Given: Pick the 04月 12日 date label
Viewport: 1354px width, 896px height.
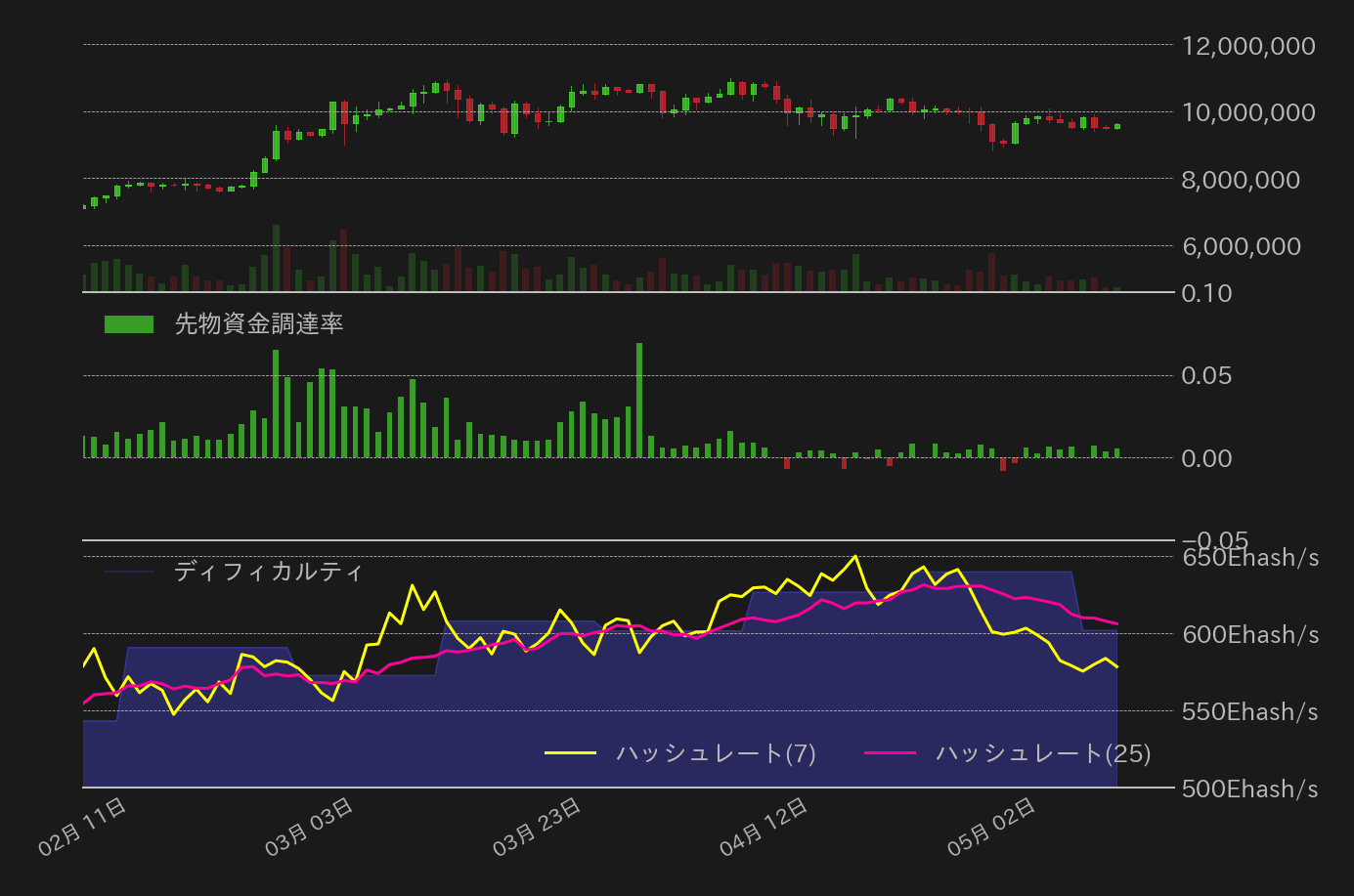Looking at the screenshot, I should tap(764, 827).
